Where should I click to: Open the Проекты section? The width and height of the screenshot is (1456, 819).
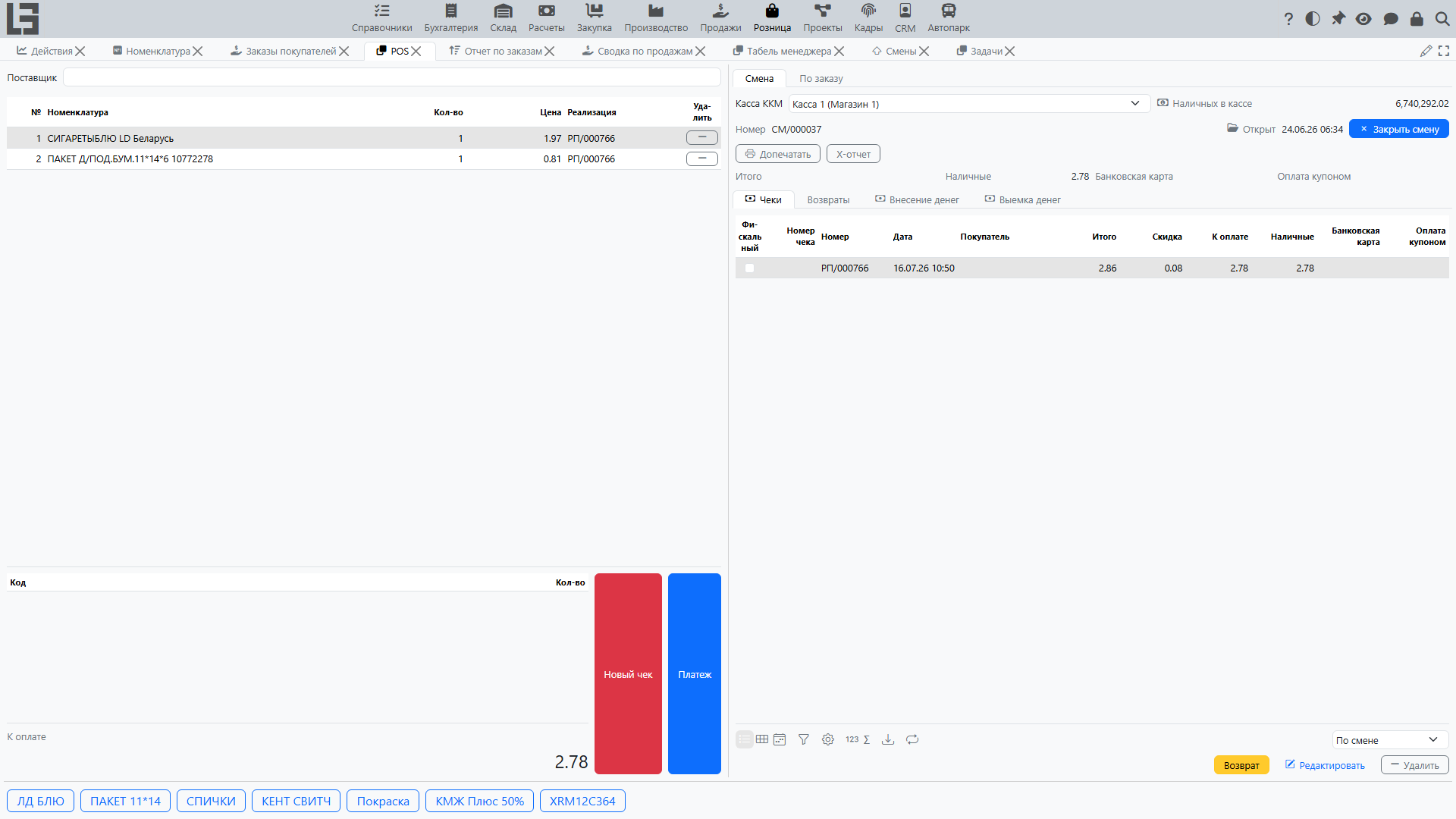(x=822, y=18)
